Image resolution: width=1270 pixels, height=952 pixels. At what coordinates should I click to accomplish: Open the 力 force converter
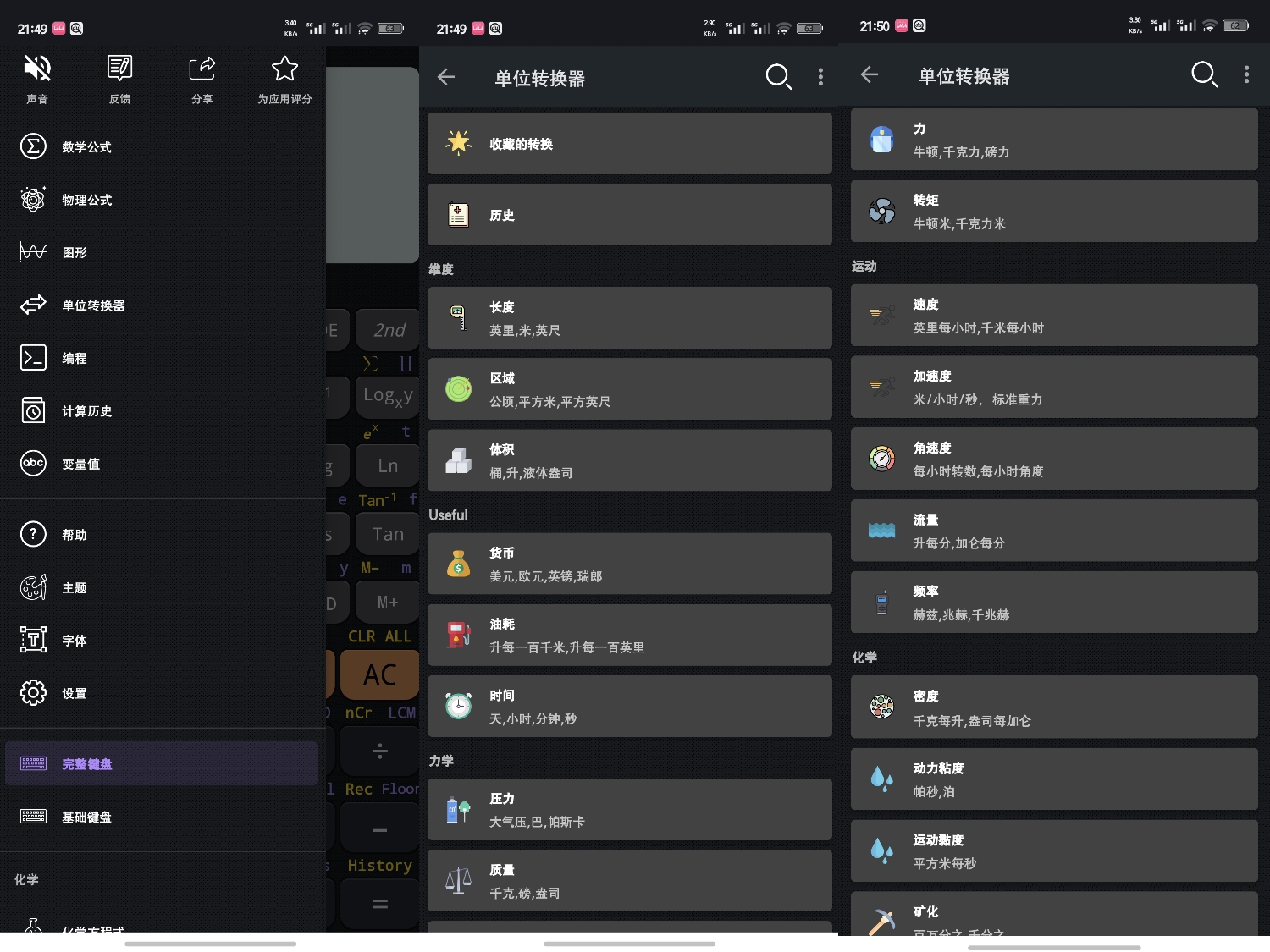click(x=1054, y=140)
